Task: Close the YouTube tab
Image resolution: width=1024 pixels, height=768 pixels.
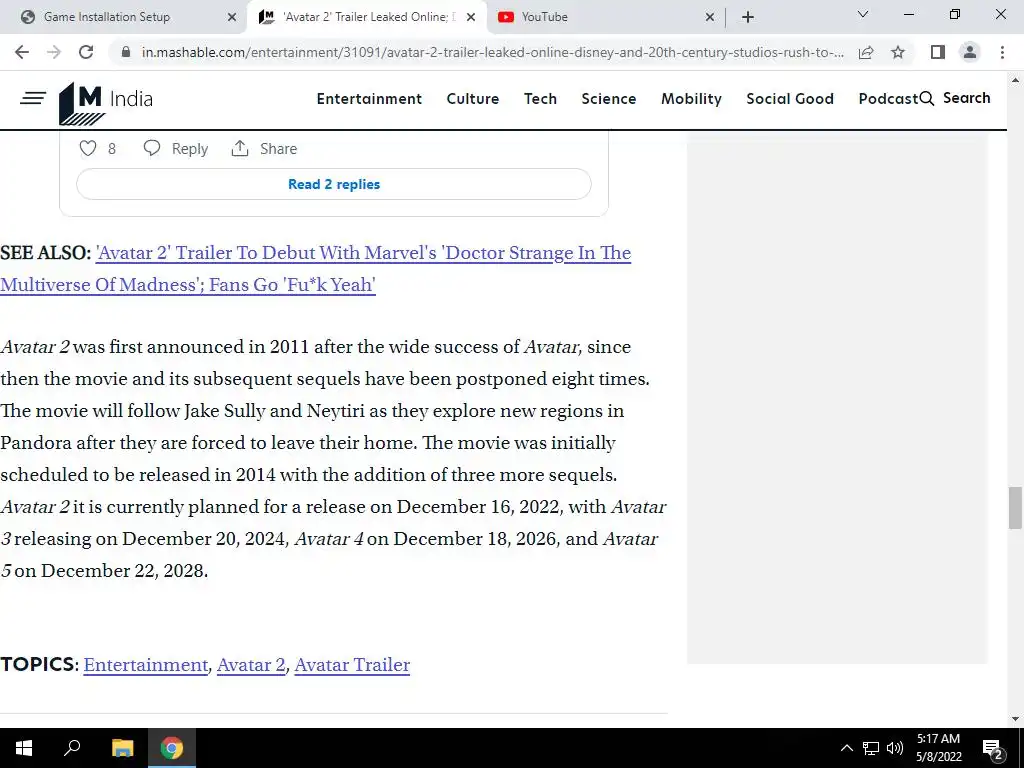Action: pyautogui.click(x=710, y=17)
